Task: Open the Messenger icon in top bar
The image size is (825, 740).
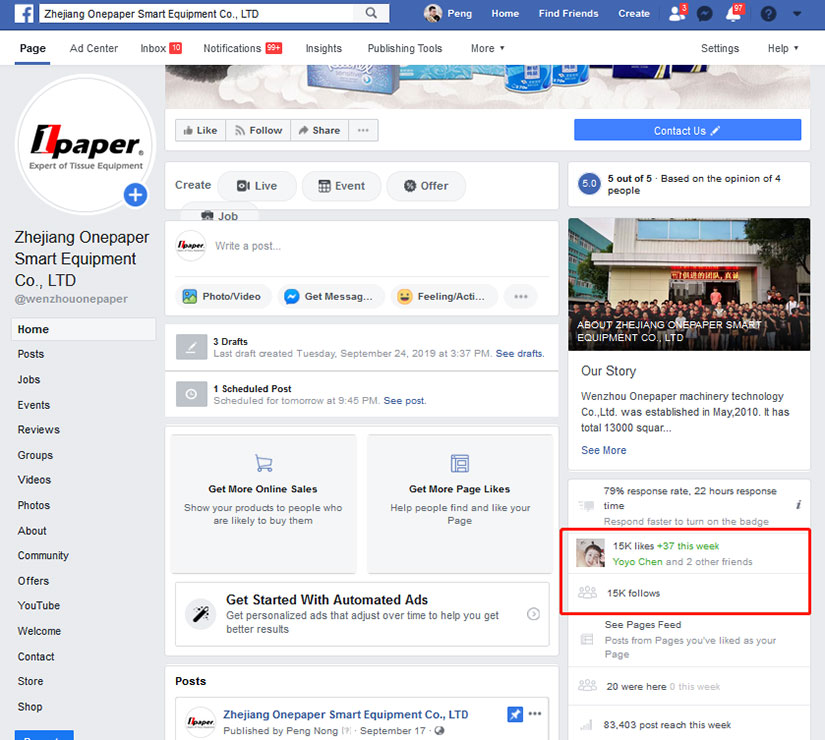Action: click(x=705, y=14)
